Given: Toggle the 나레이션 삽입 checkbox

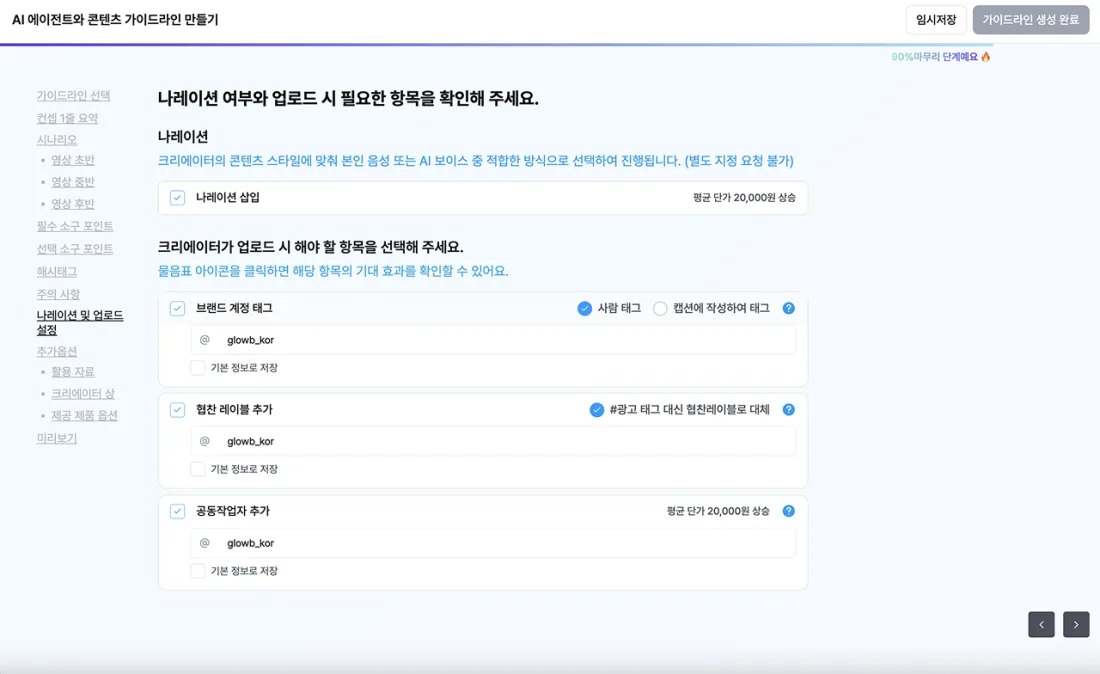Looking at the screenshot, I should click(177, 198).
